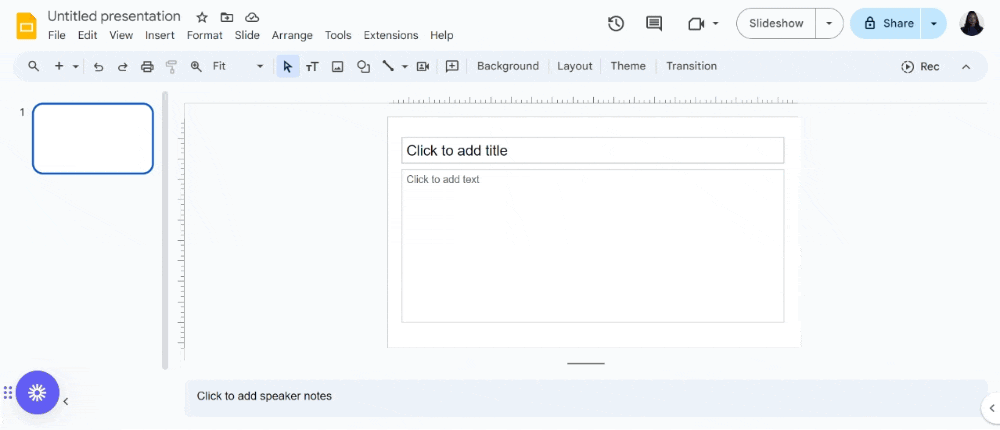Click the title placeholder 'Click to add title'
The width and height of the screenshot is (1000, 430).
tap(592, 151)
